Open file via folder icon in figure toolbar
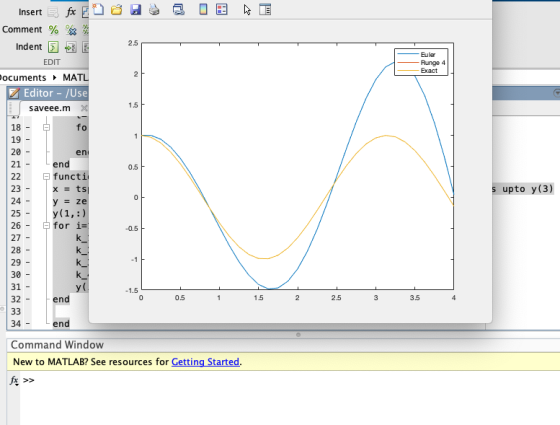The image size is (560, 425). click(x=116, y=9)
